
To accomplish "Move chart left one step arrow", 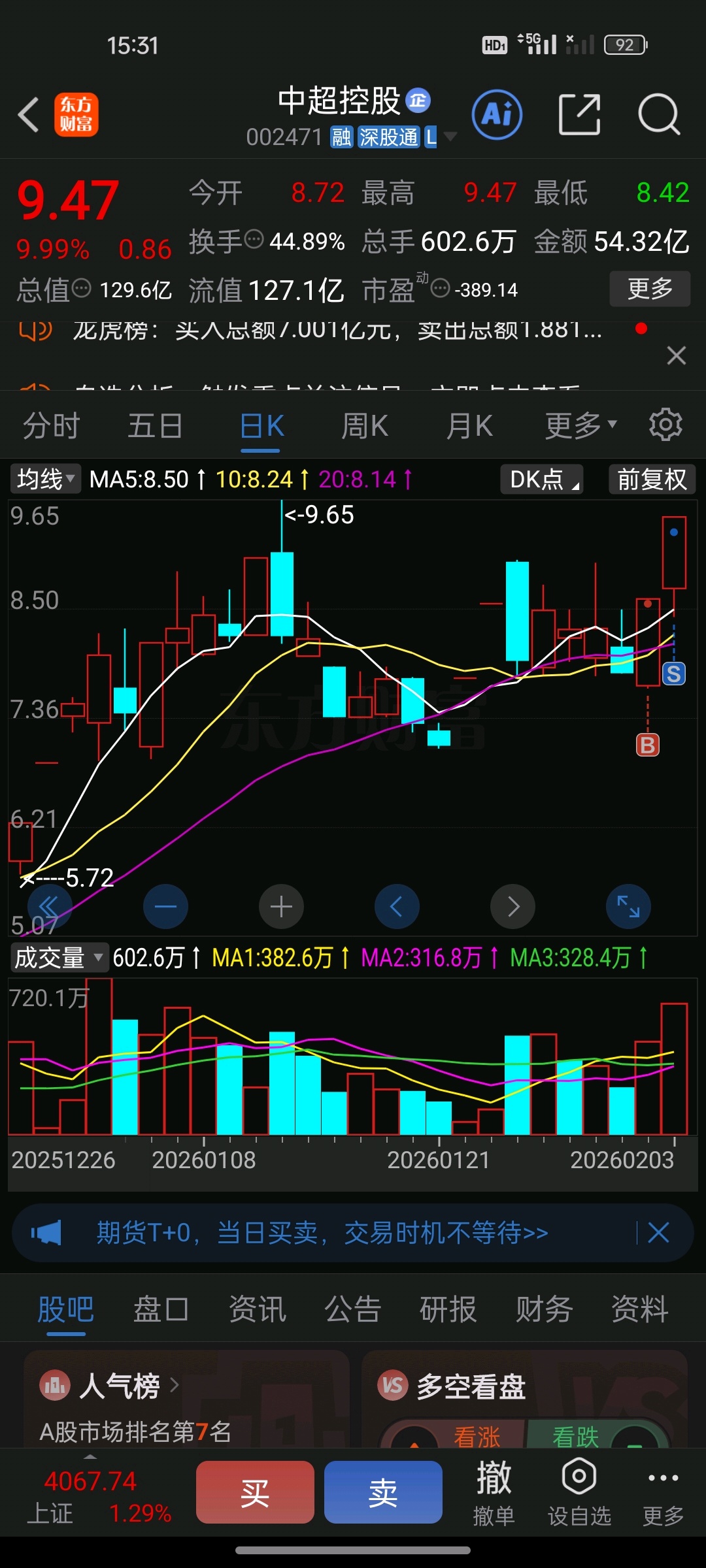I will click(397, 906).
